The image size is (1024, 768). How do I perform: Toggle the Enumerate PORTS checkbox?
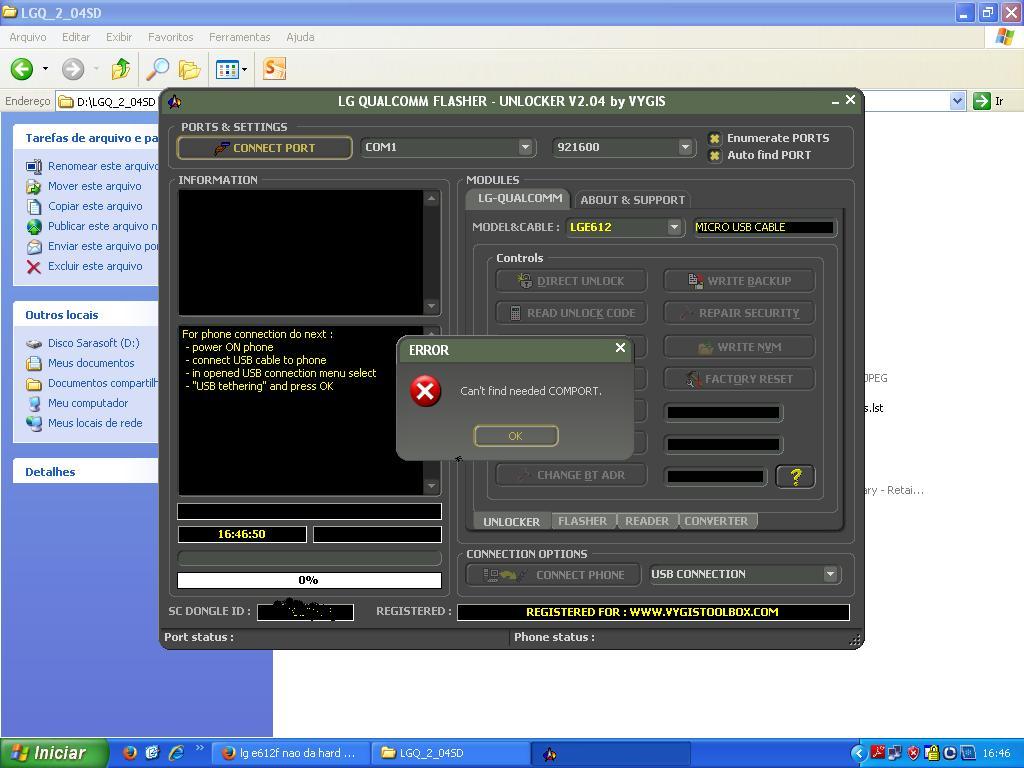(x=714, y=138)
